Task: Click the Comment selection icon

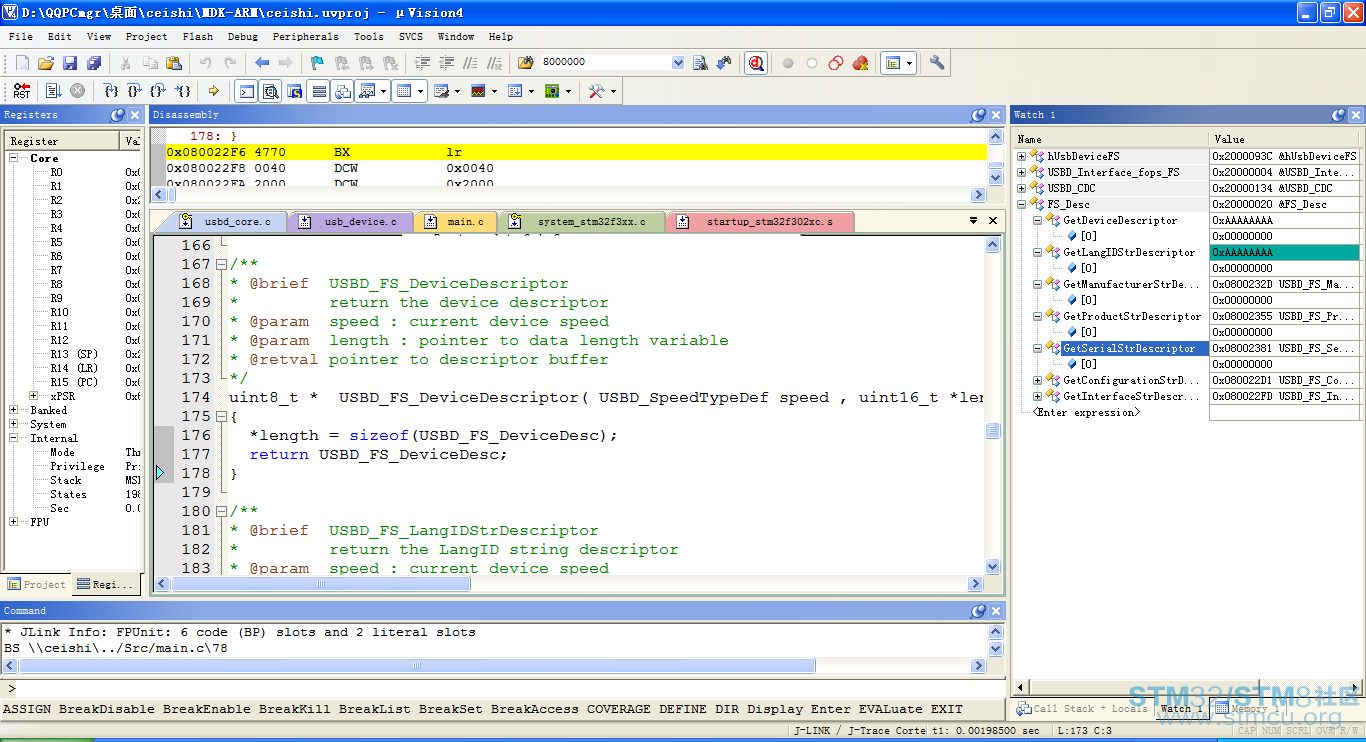Action: coord(470,63)
